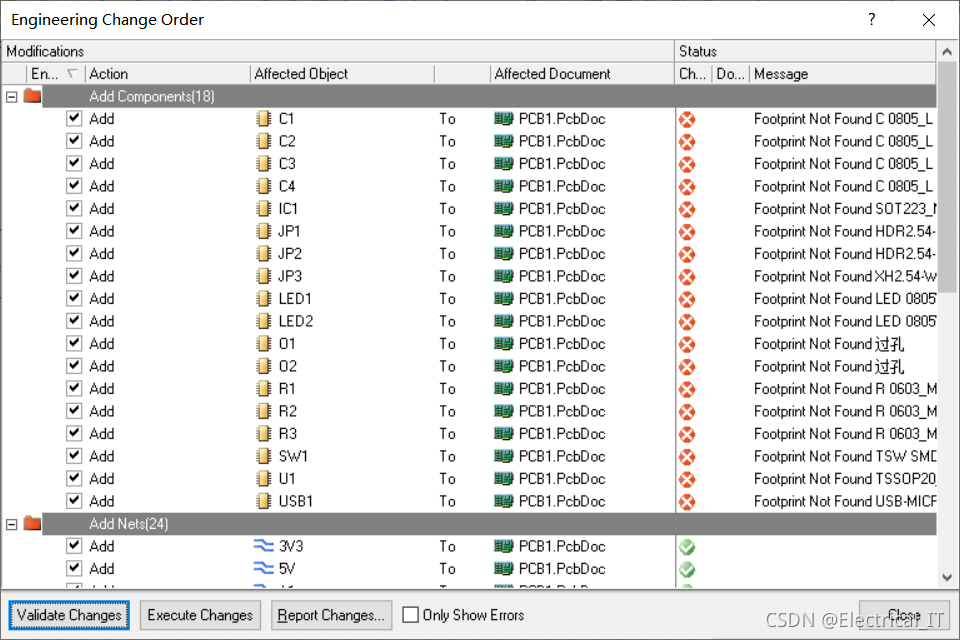Click the component icon next to C1
Image resolution: width=960 pixels, height=640 pixels.
point(263,119)
